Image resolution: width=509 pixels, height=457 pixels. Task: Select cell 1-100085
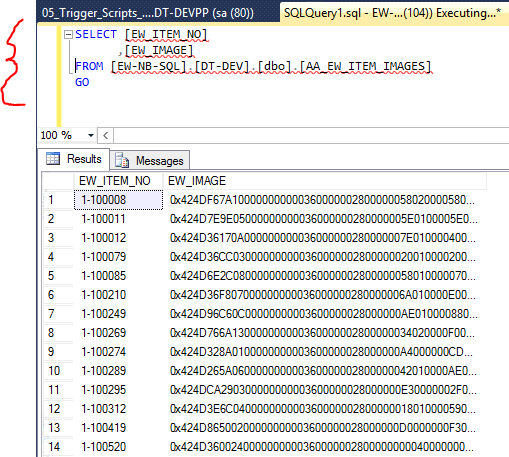[118, 276]
